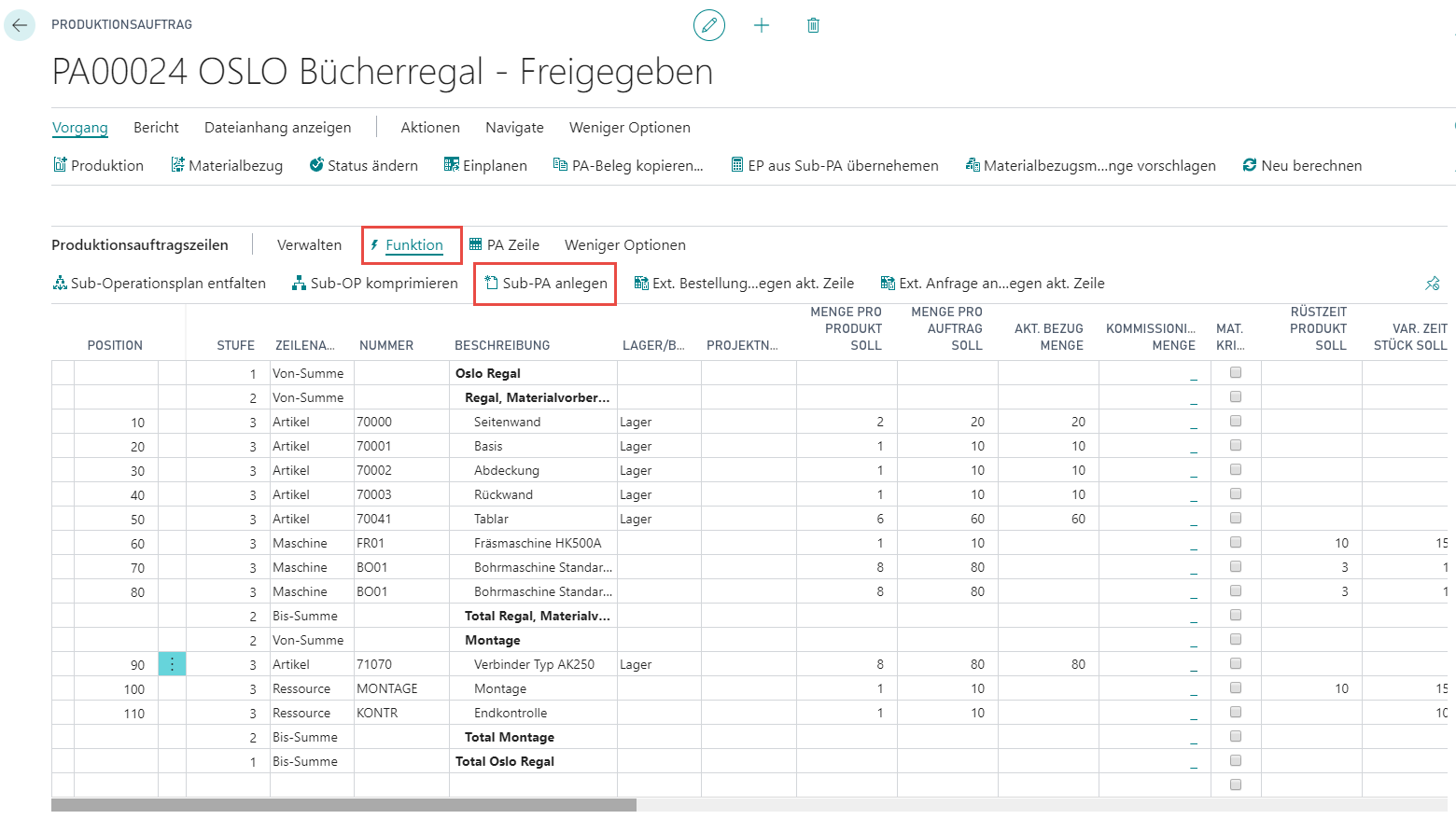Viewport: 1456px width, 819px height.
Task: Toggle Mat. Kri. checkbox for Abdeckung
Action: pos(1236,469)
